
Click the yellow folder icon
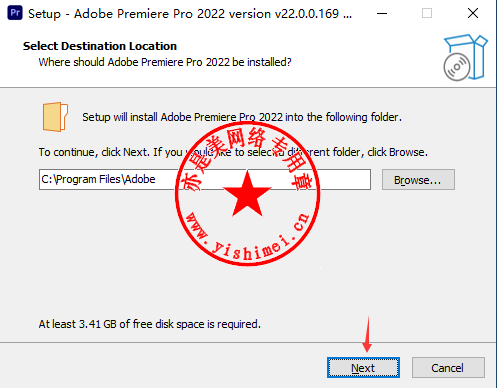(x=55, y=117)
